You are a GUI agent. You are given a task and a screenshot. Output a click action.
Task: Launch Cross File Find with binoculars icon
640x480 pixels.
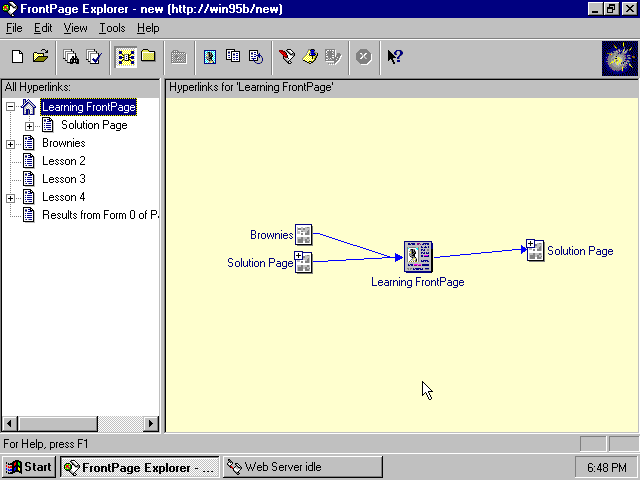71,57
